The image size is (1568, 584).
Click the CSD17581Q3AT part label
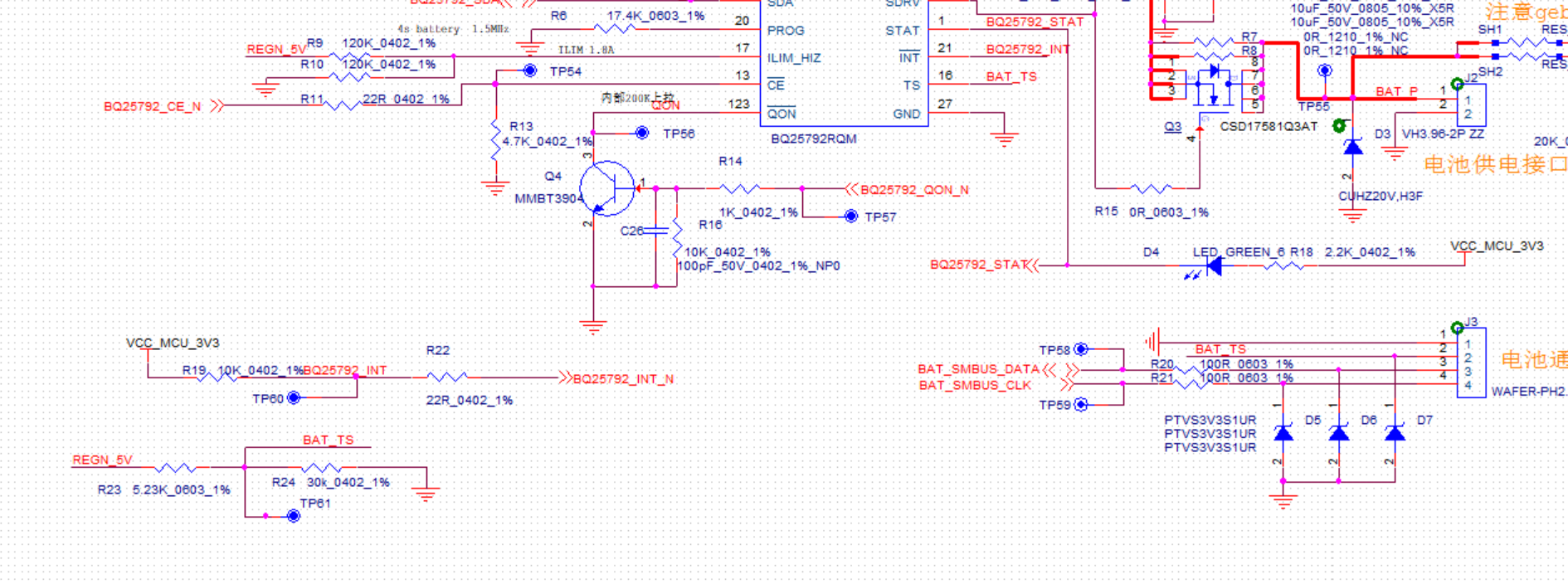click(x=1269, y=126)
